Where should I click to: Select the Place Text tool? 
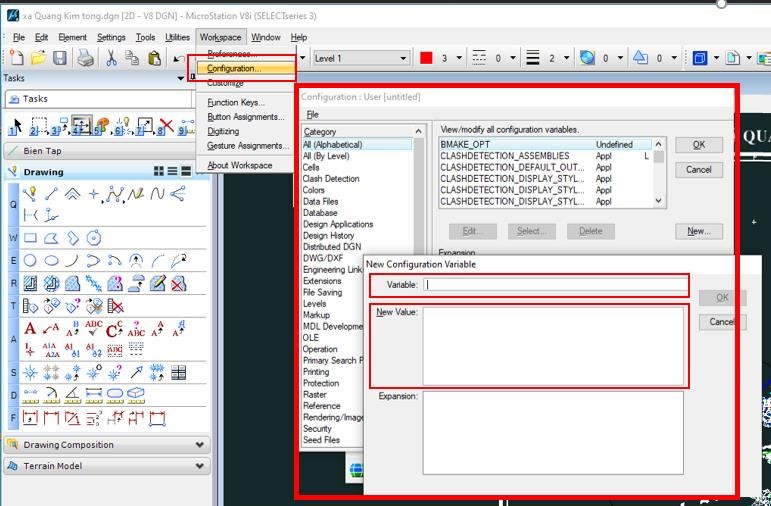point(30,328)
